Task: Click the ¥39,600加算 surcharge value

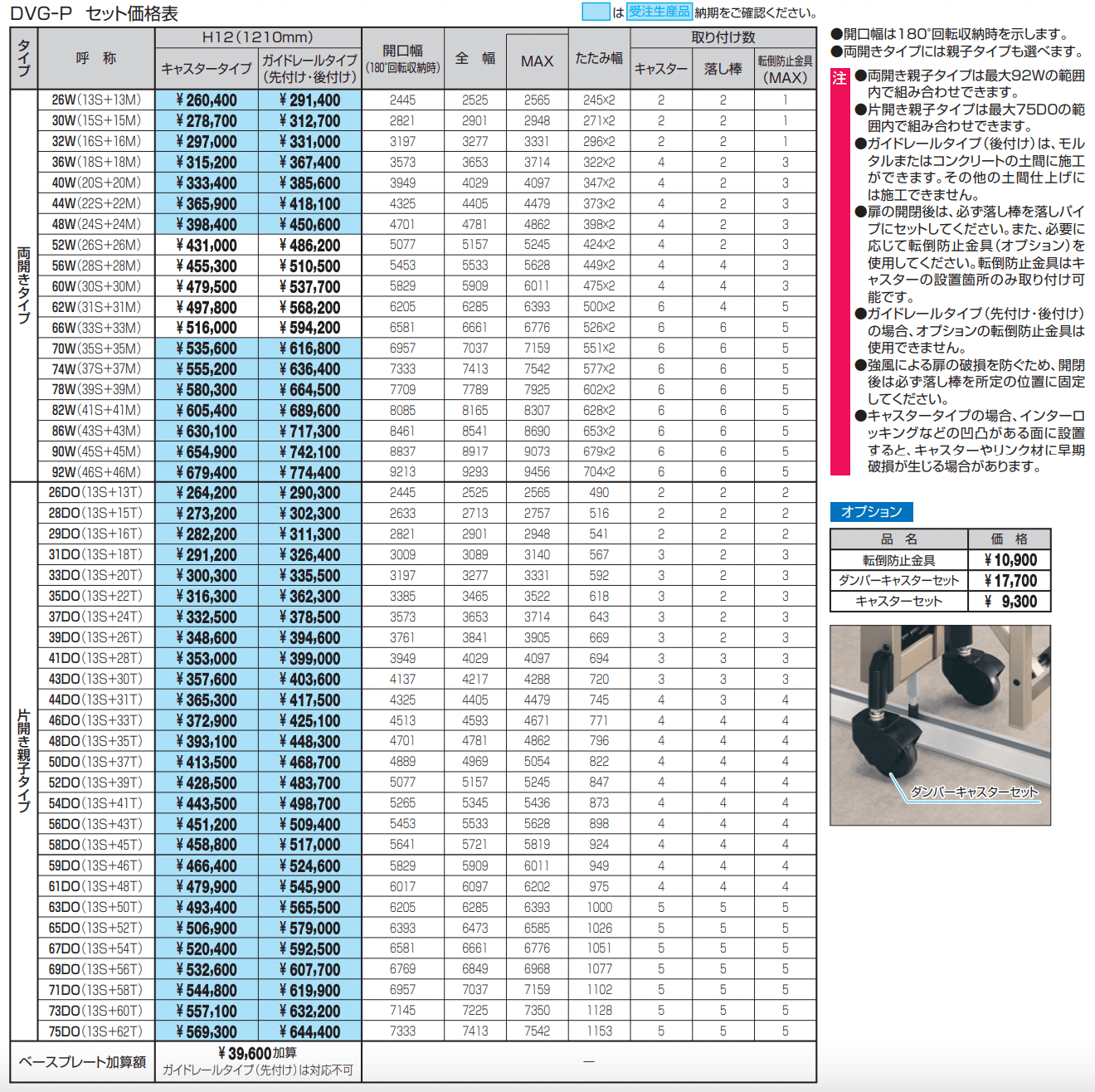Action: (257, 1053)
